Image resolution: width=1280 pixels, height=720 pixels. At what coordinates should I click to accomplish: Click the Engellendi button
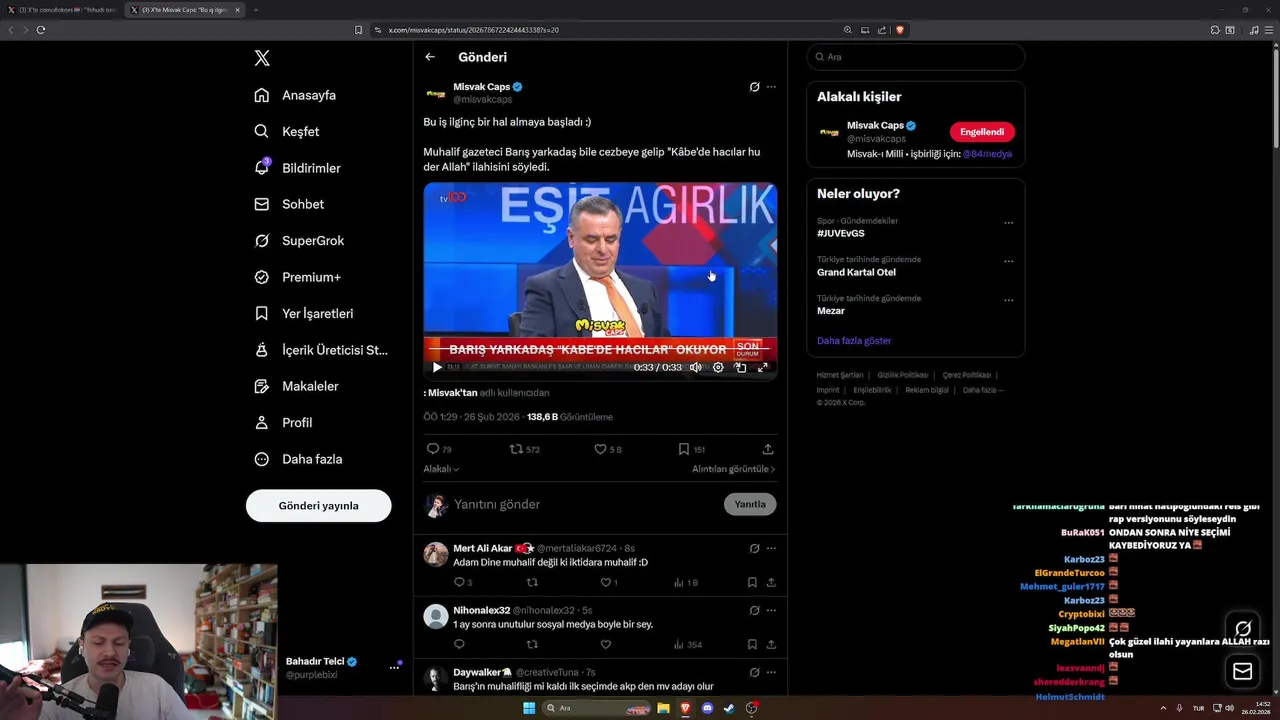[x=982, y=132]
